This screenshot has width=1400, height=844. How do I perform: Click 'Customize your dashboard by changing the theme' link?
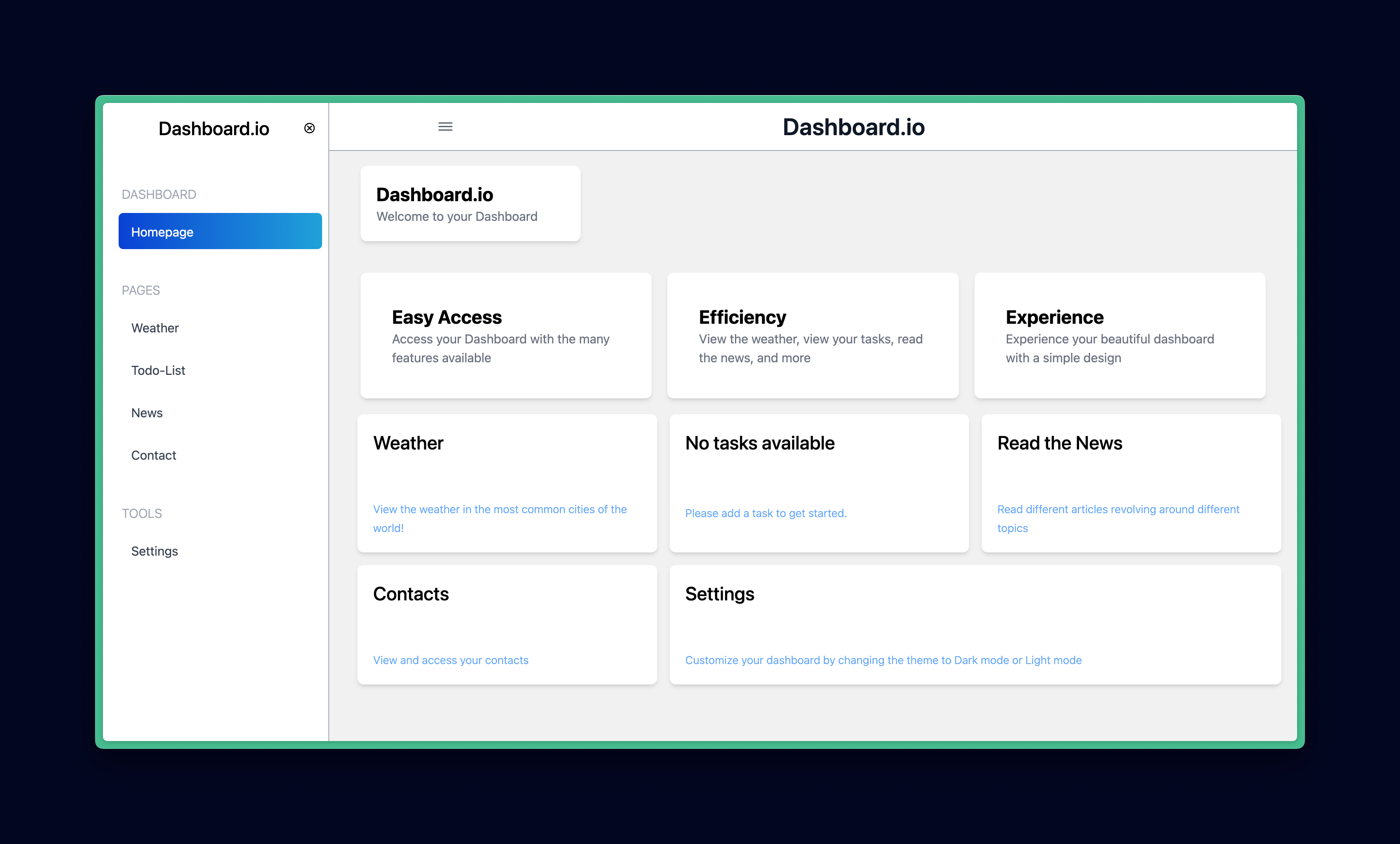pos(883,660)
